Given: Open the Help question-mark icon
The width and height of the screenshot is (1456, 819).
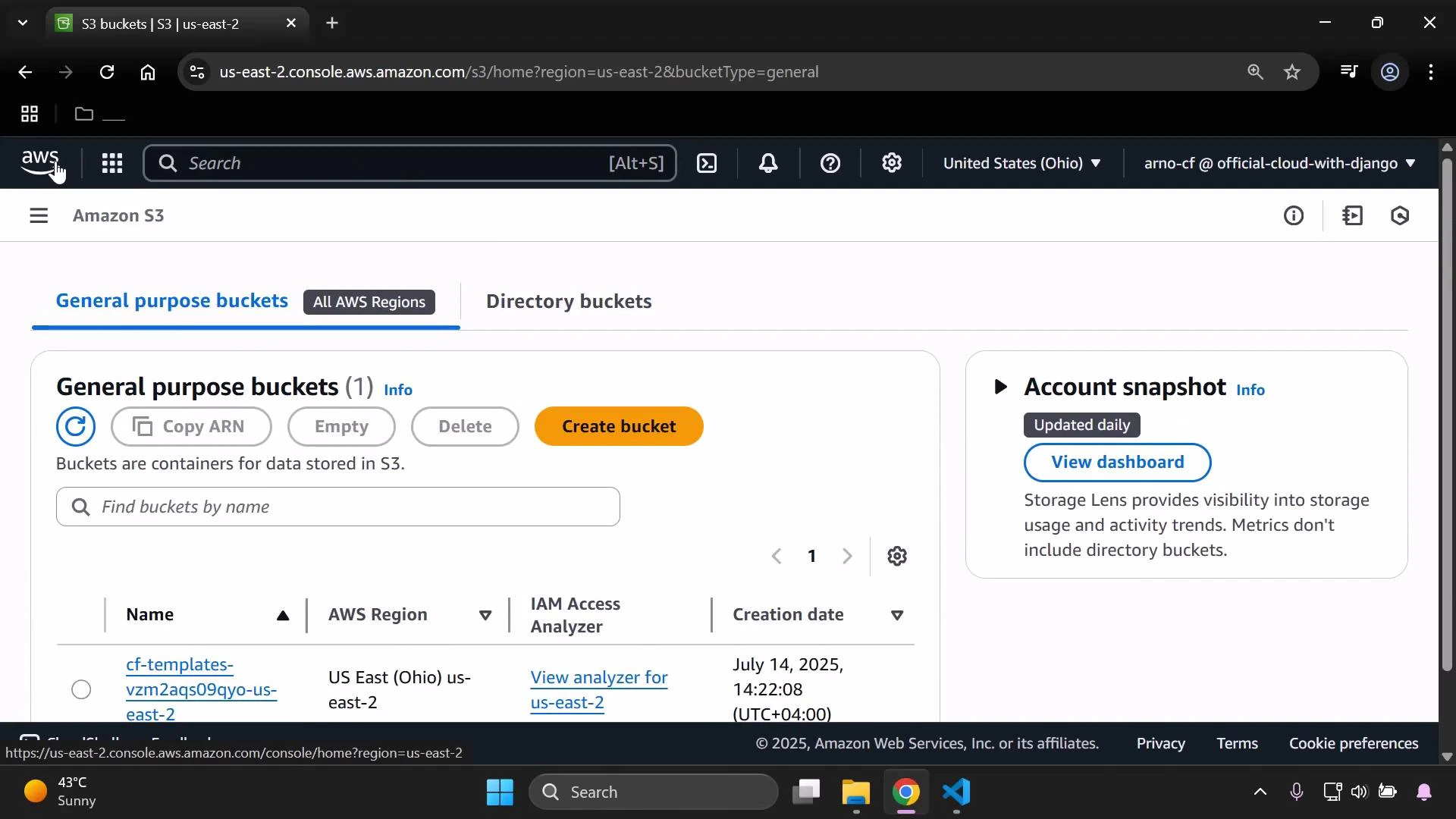Looking at the screenshot, I should tap(831, 163).
